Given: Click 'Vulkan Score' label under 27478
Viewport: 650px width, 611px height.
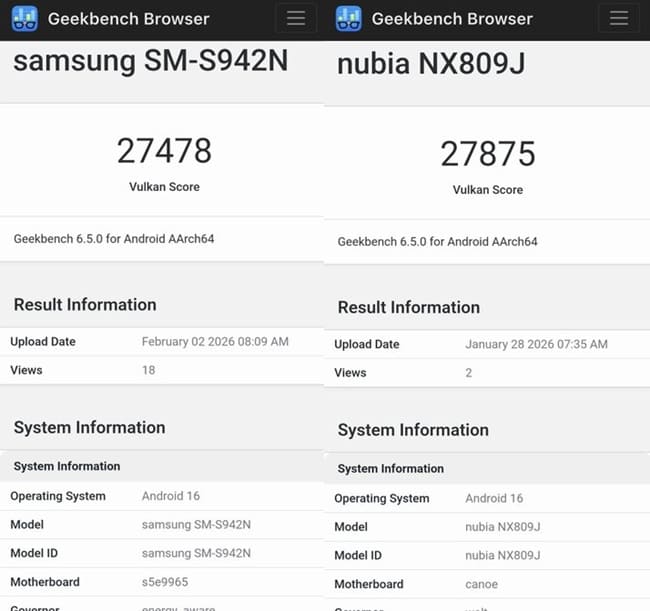Looking at the screenshot, I should pyautogui.click(x=164, y=187).
